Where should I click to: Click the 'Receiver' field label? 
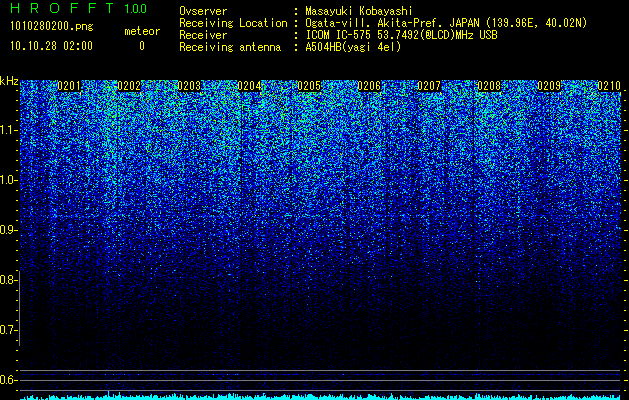pos(203,35)
